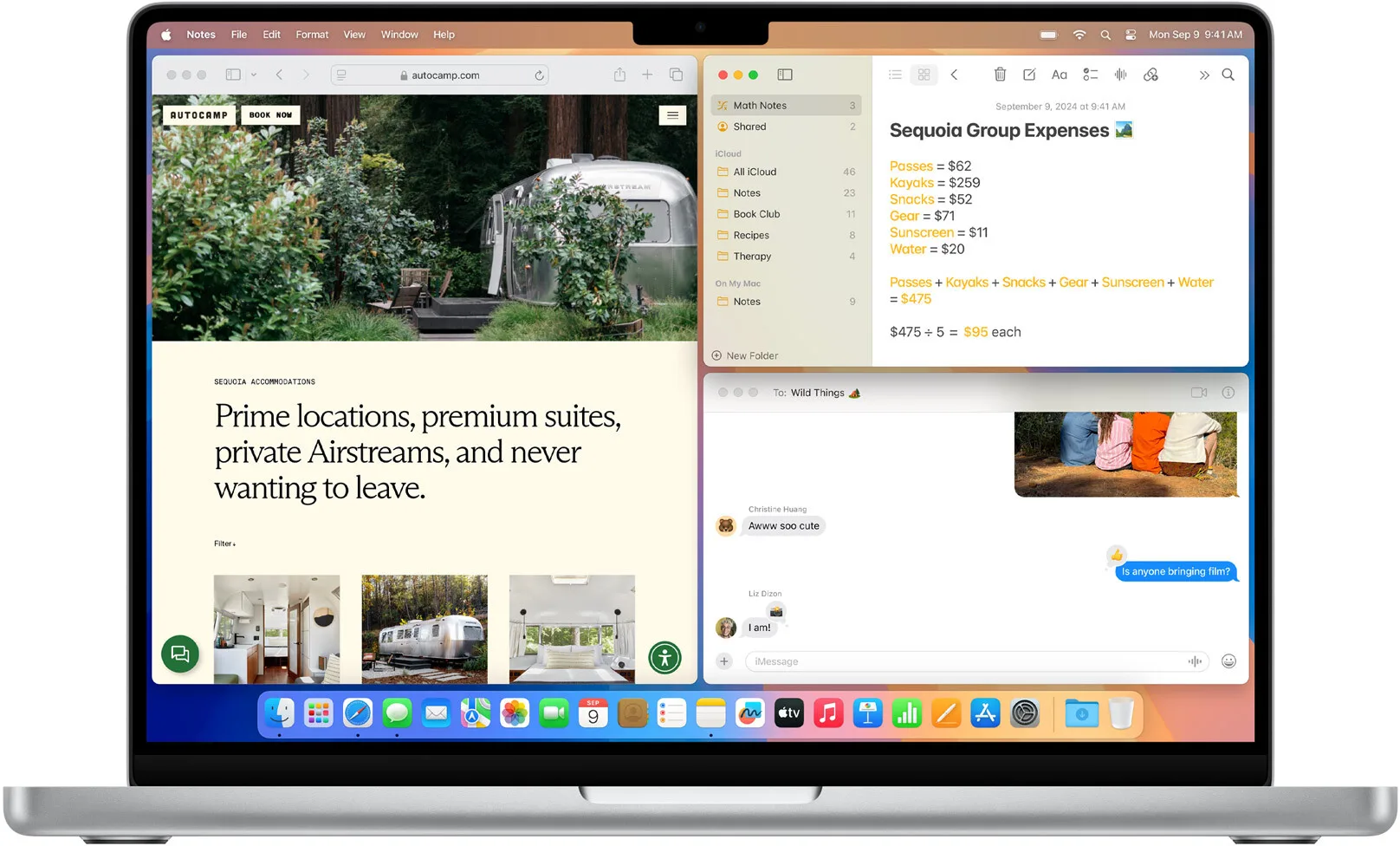Open the All iCloud folder
The image size is (1400, 846).
coord(786,172)
